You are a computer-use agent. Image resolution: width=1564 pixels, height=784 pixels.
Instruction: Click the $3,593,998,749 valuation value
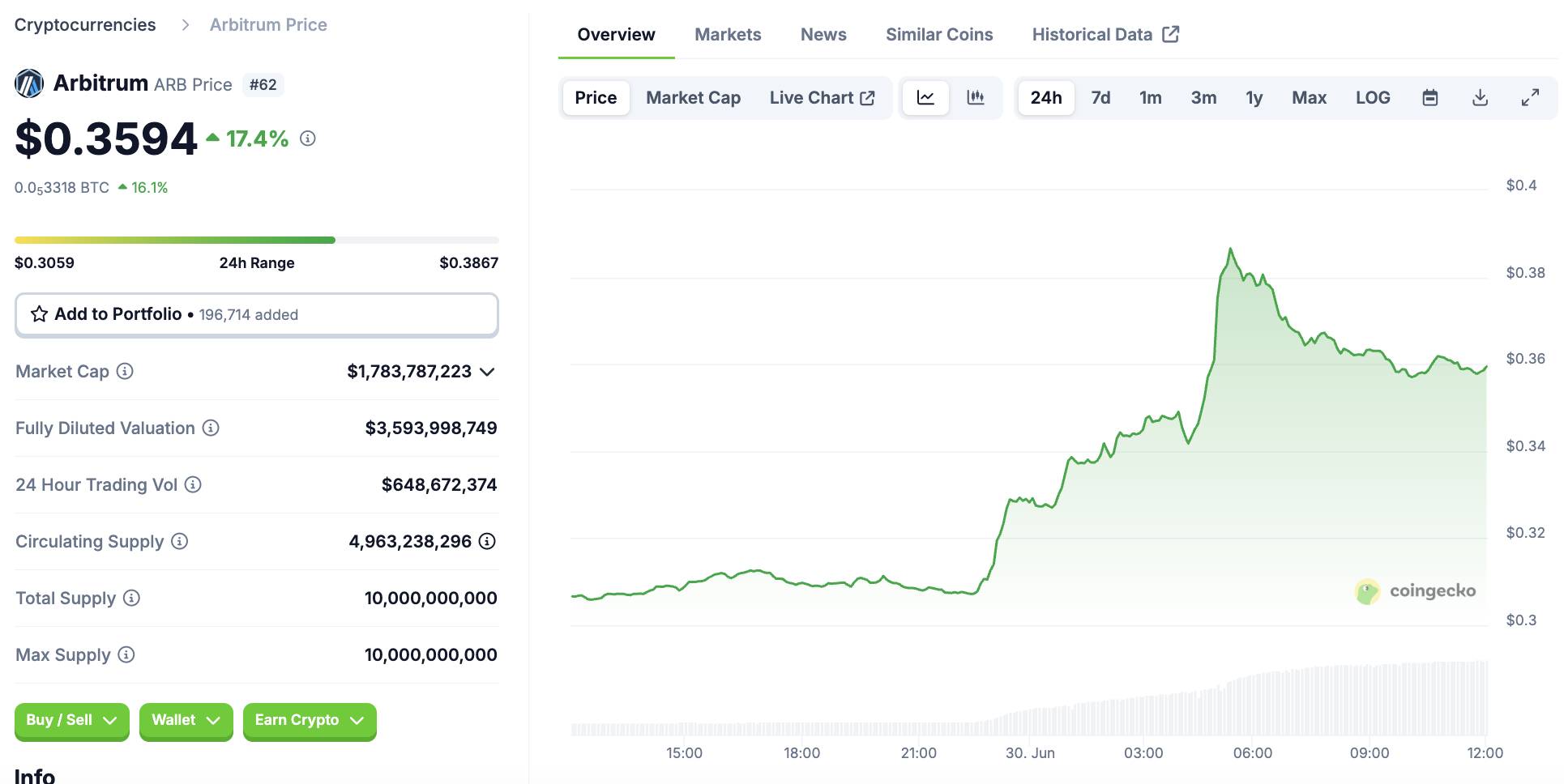click(x=431, y=428)
